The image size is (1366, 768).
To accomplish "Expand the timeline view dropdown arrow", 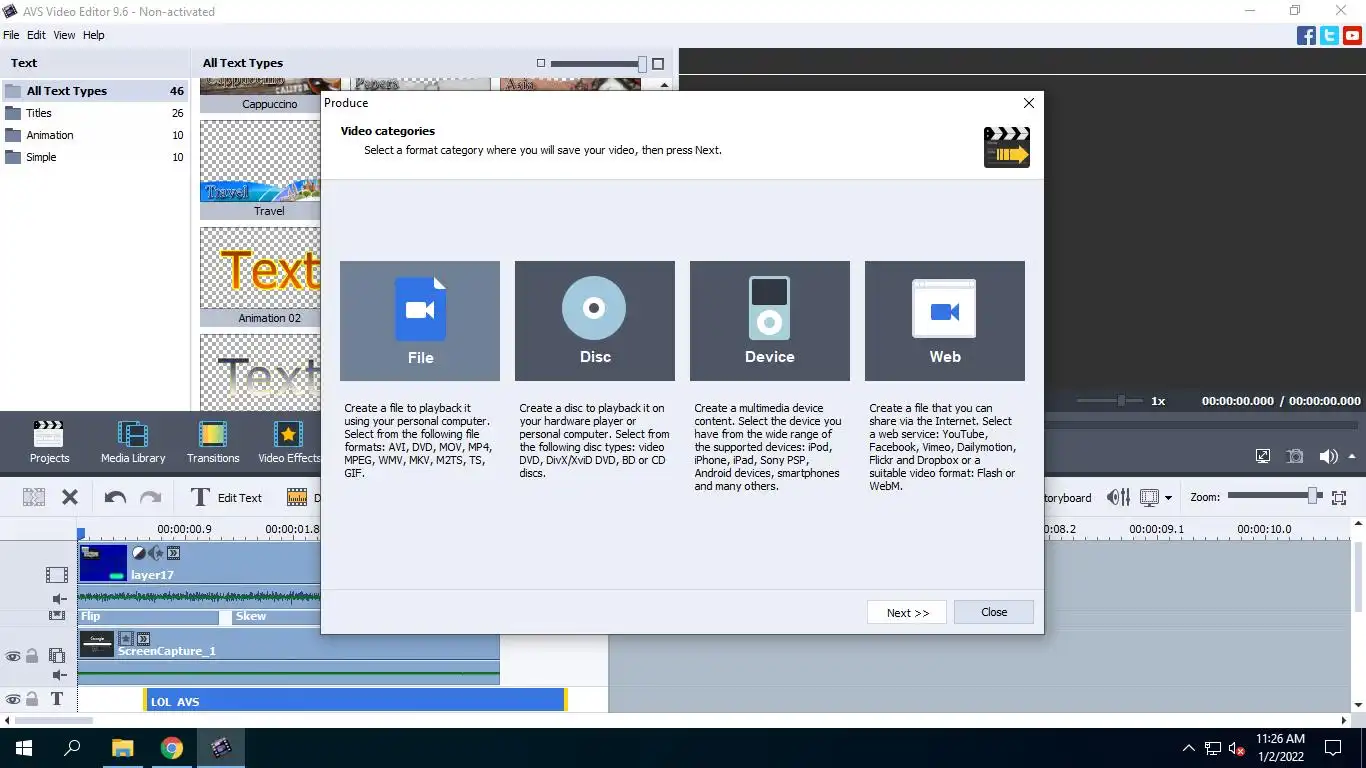I will pos(1167,498).
